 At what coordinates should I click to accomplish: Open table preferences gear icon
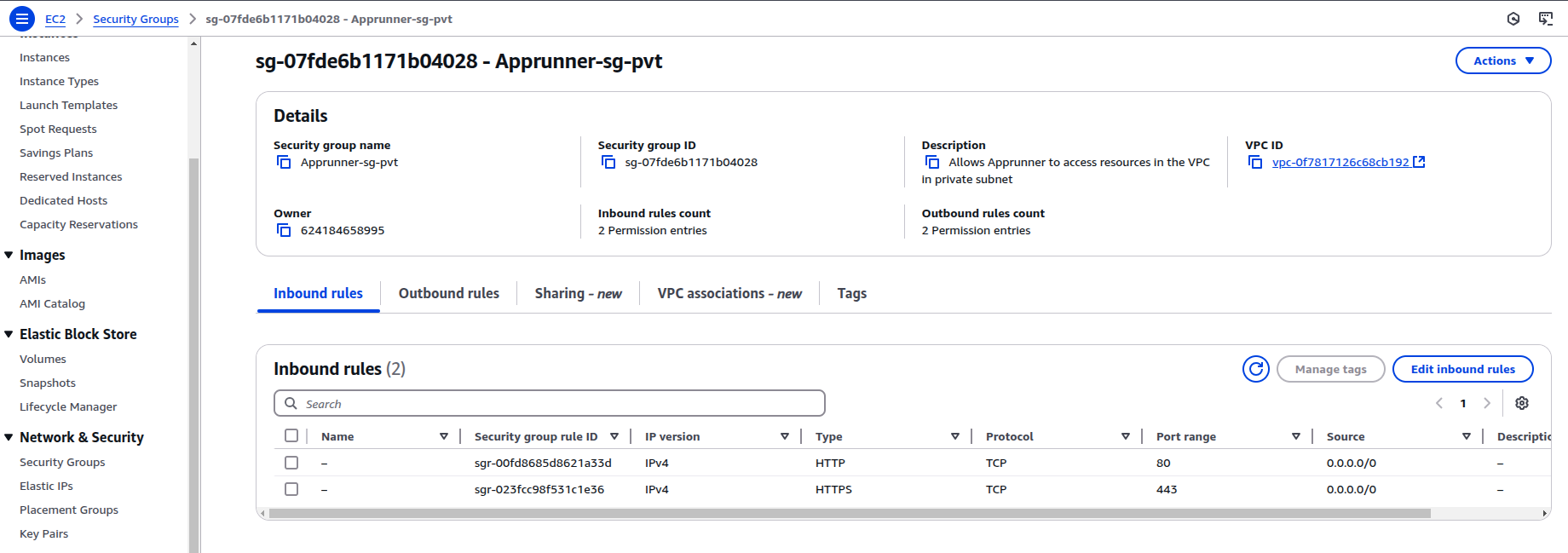click(1522, 403)
